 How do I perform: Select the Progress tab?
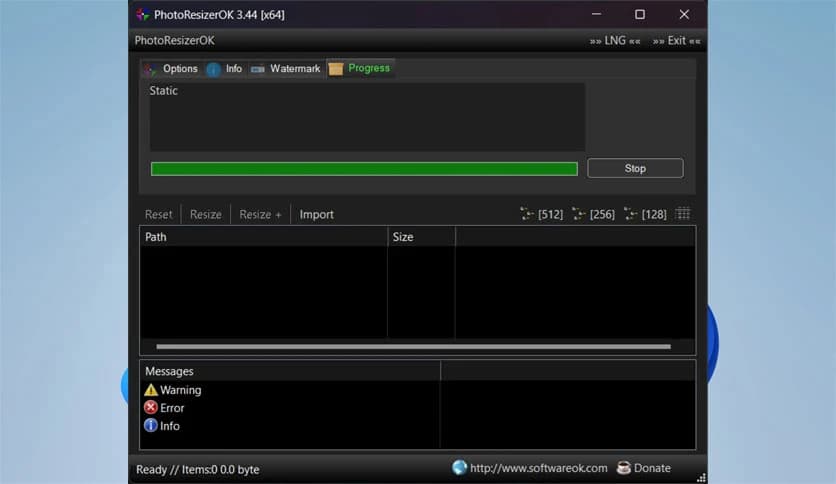pos(360,68)
